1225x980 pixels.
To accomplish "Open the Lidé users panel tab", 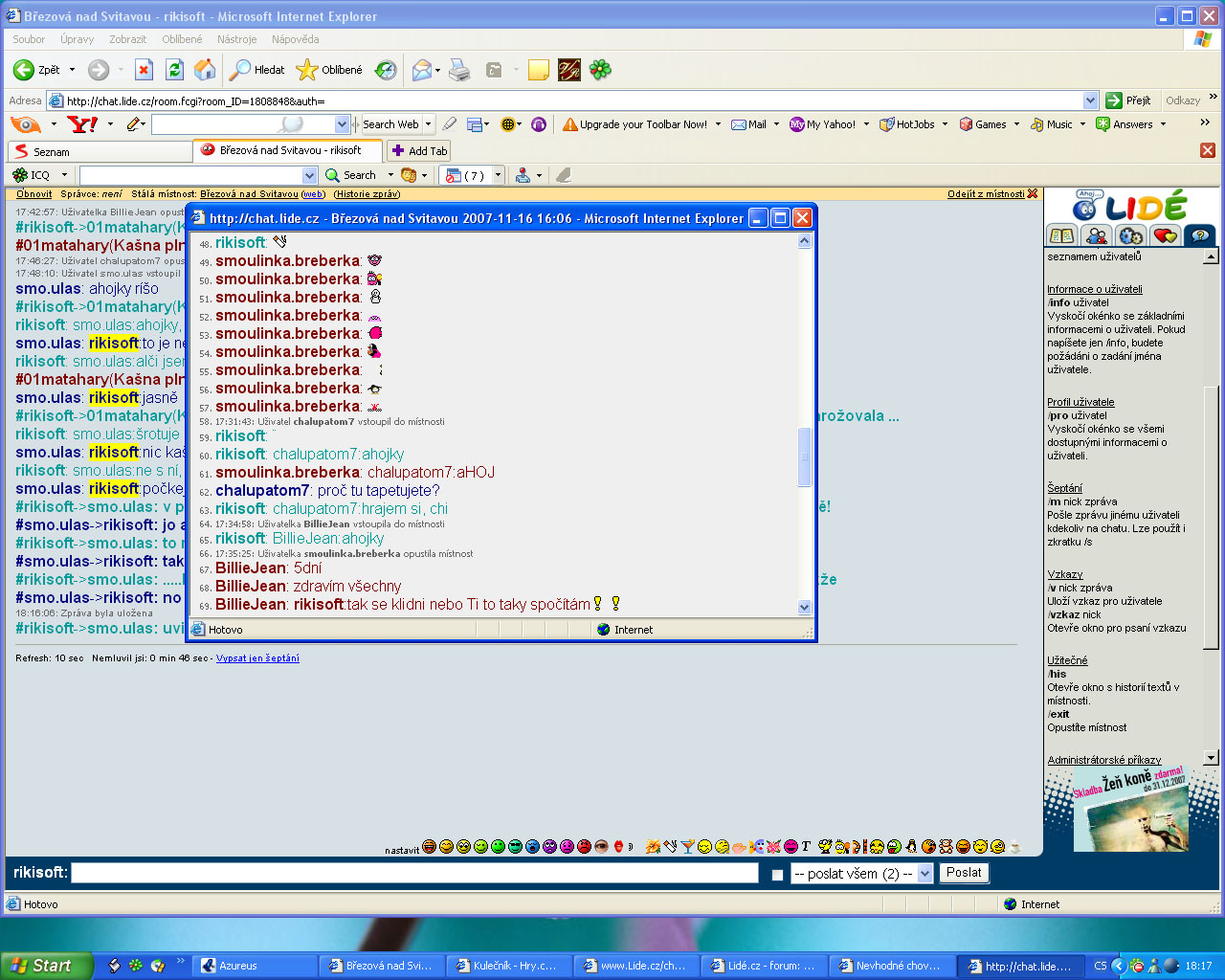I will (x=1097, y=235).
